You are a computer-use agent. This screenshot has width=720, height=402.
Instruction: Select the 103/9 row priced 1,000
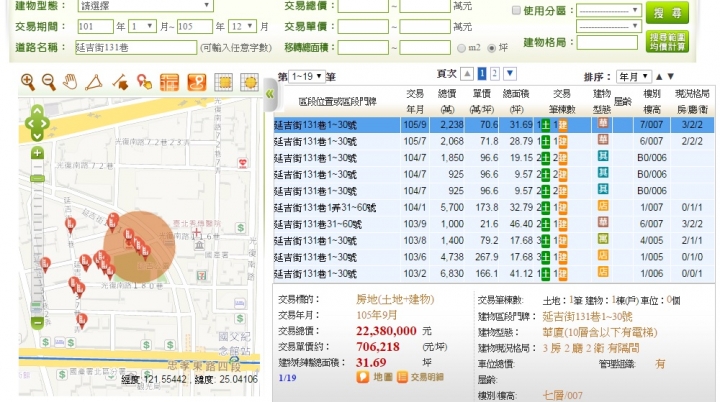point(494,224)
